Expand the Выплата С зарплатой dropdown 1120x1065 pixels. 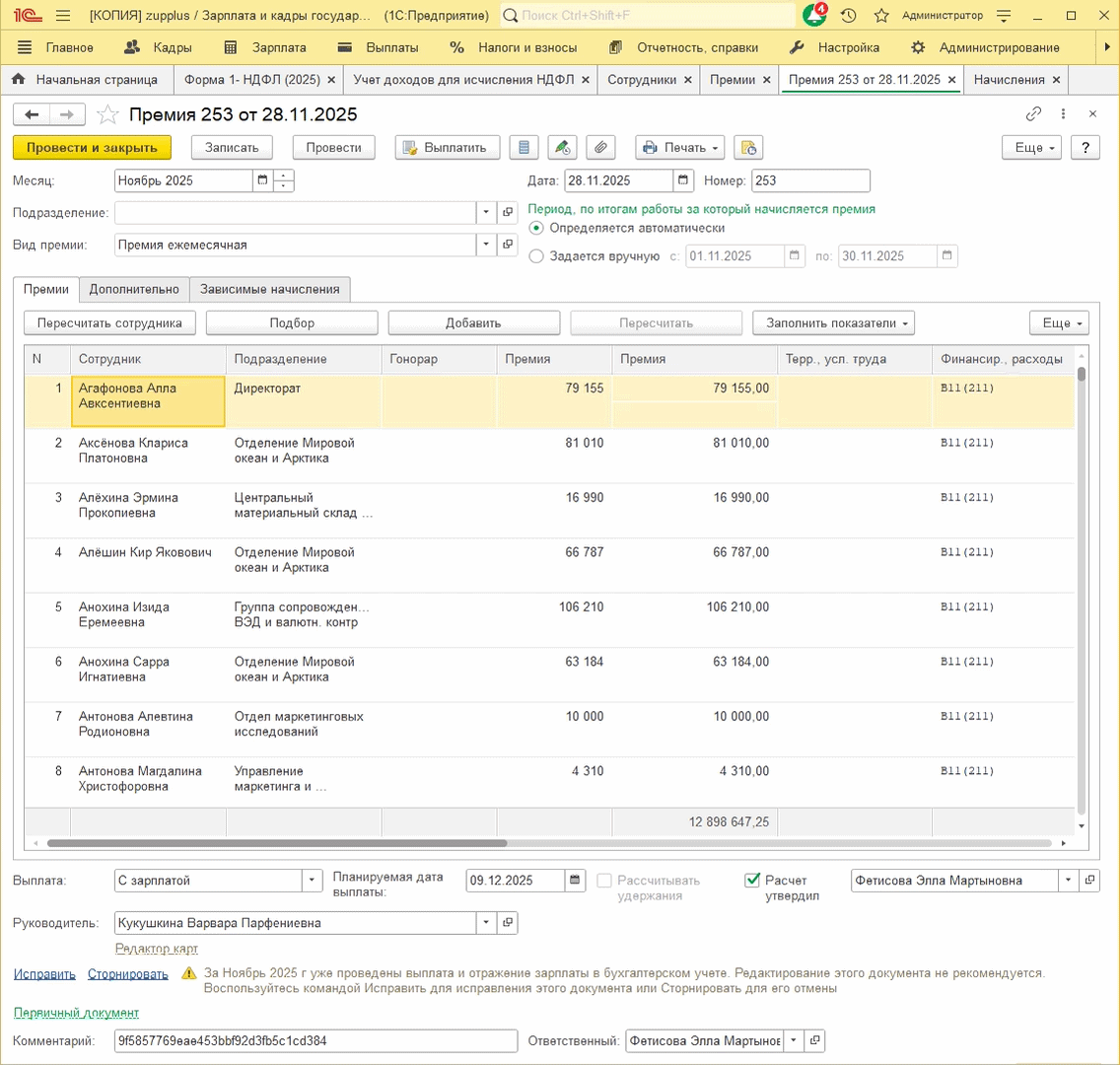coord(312,880)
